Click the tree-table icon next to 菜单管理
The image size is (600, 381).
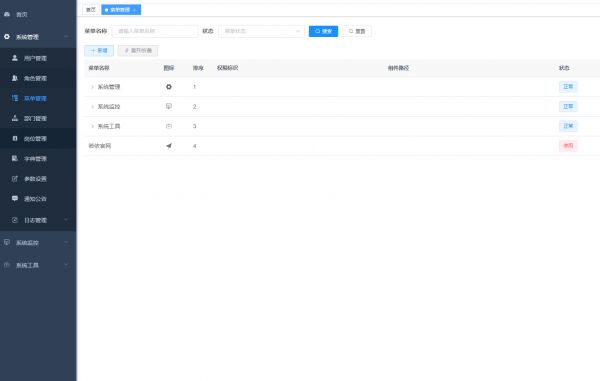tap(15, 98)
